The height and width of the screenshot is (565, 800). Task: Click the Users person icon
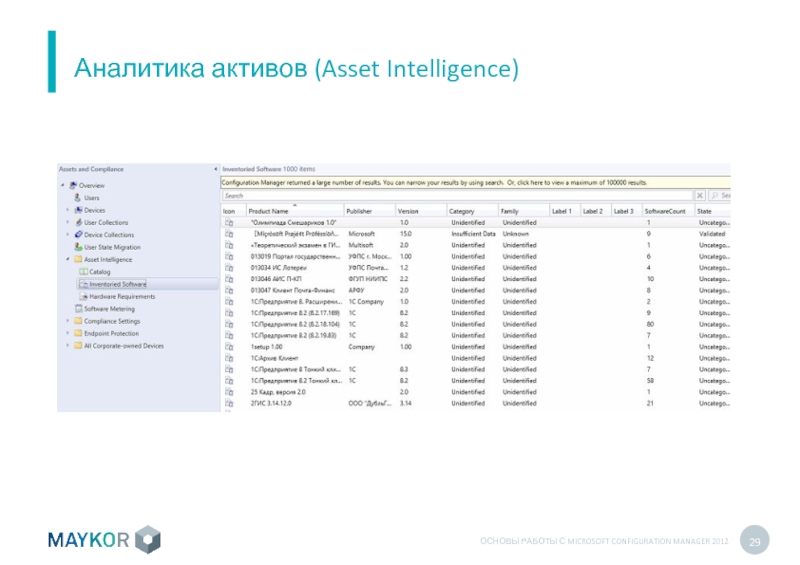pos(78,198)
